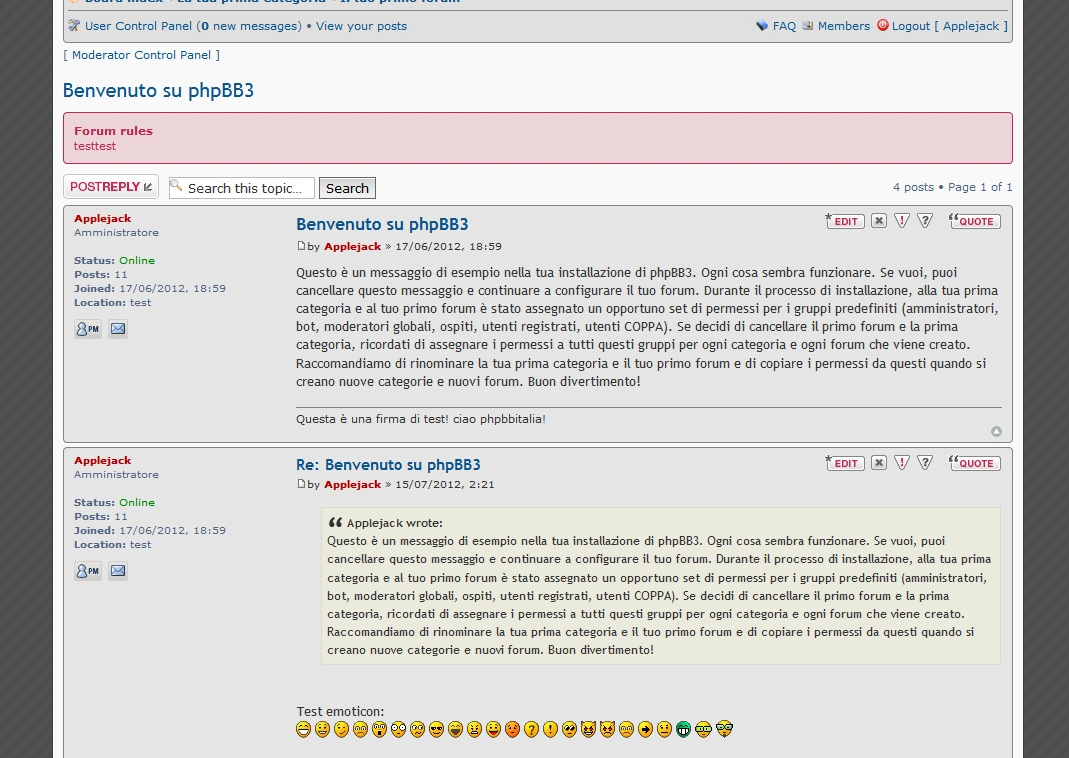Click Applejack author link in first post byline
Screen dimensions: 1069x758
coord(352,246)
